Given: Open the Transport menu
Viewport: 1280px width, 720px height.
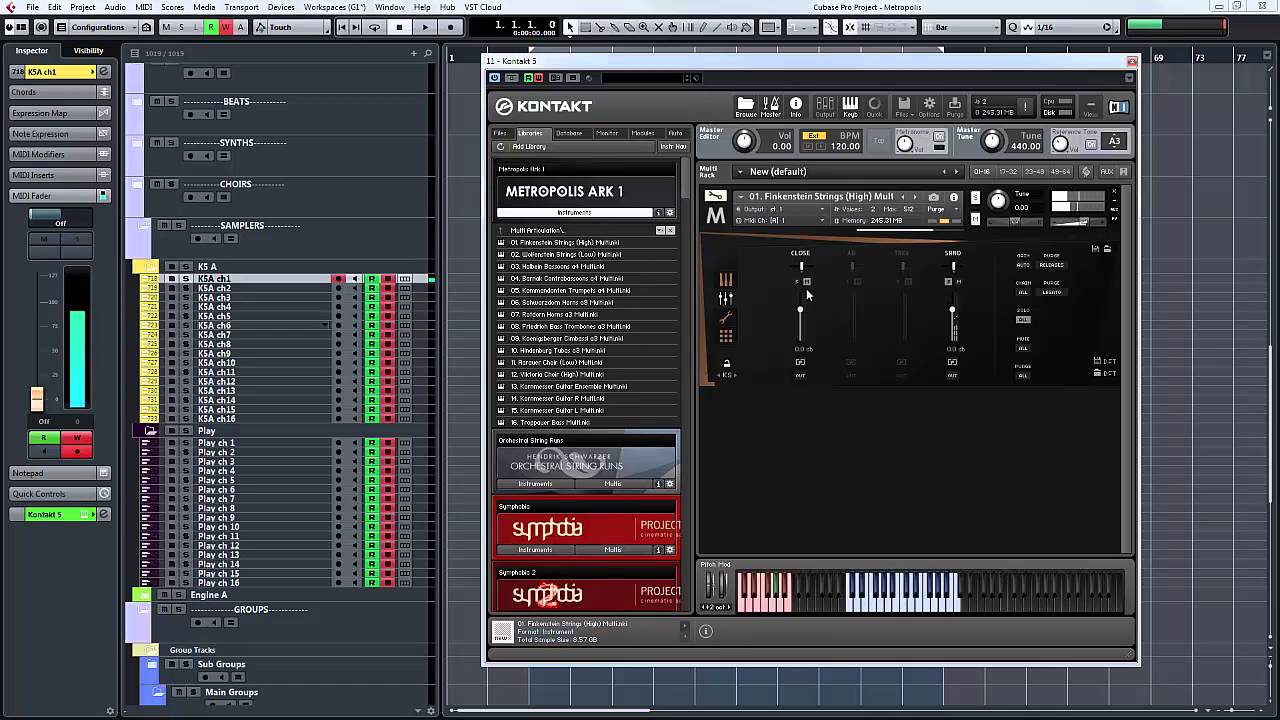Looking at the screenshot, I should (241, 7).
